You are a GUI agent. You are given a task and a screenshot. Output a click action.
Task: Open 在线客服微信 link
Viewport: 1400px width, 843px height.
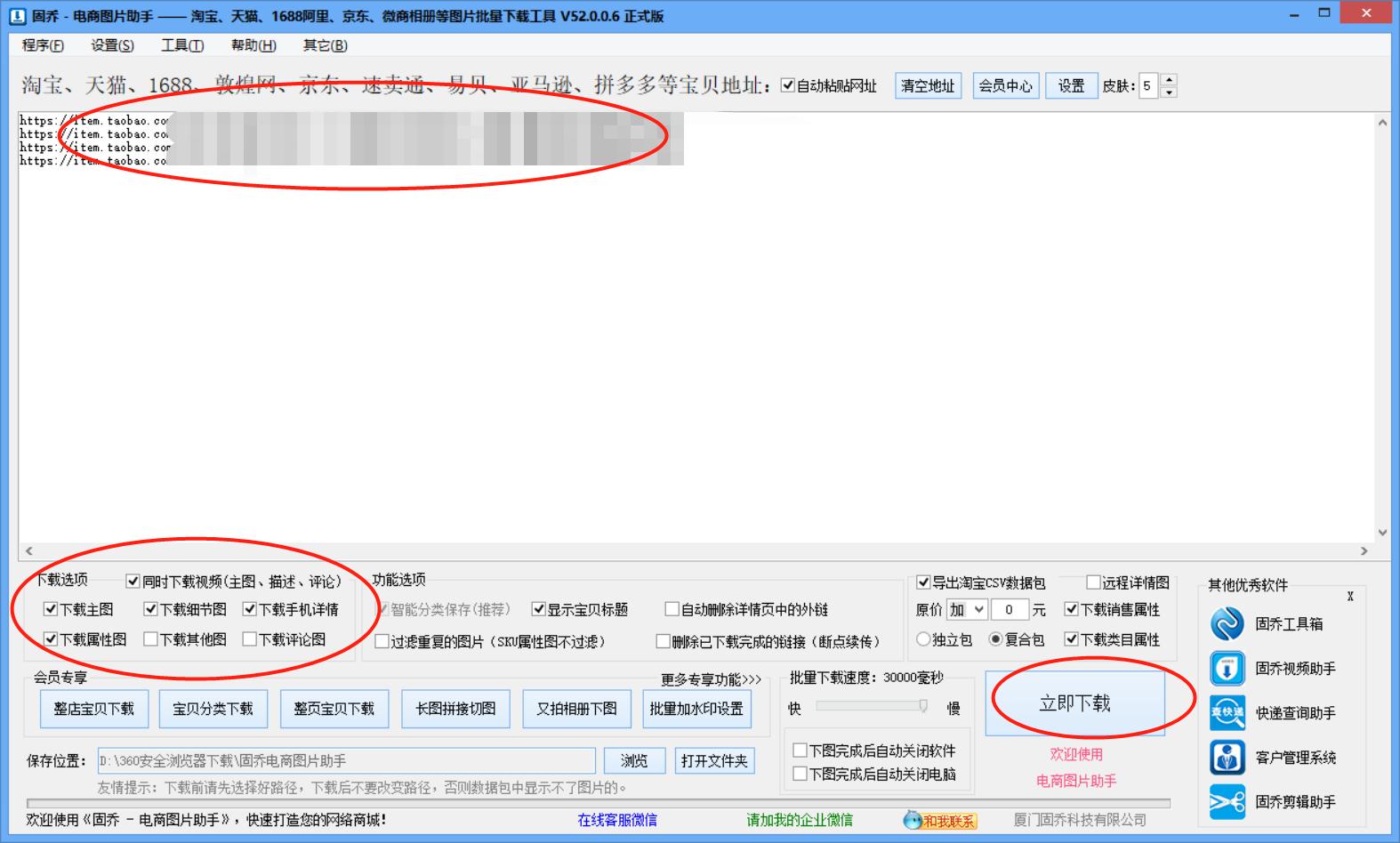coord(616,820)
